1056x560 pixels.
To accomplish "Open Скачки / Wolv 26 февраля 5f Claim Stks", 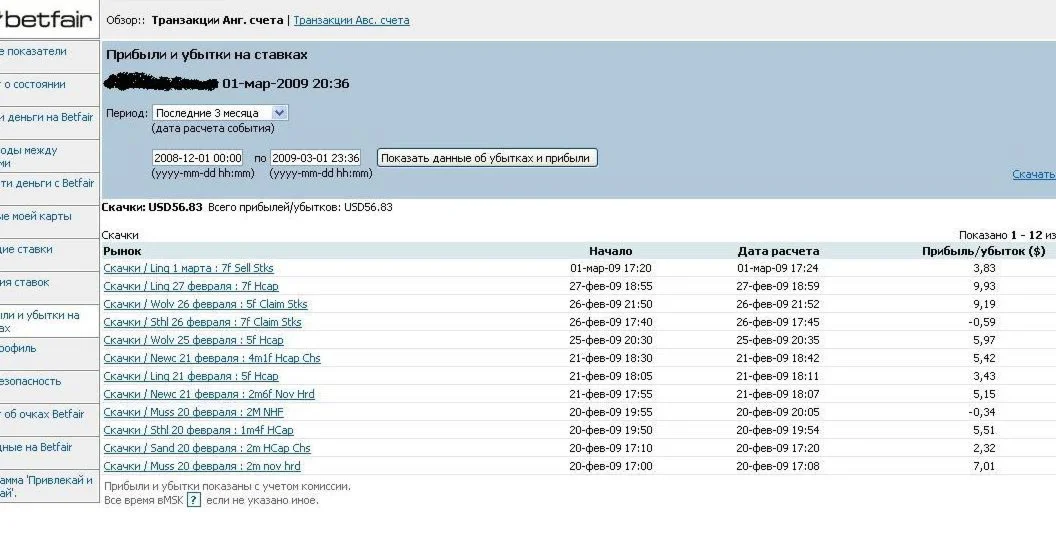I will pos(205,304).
